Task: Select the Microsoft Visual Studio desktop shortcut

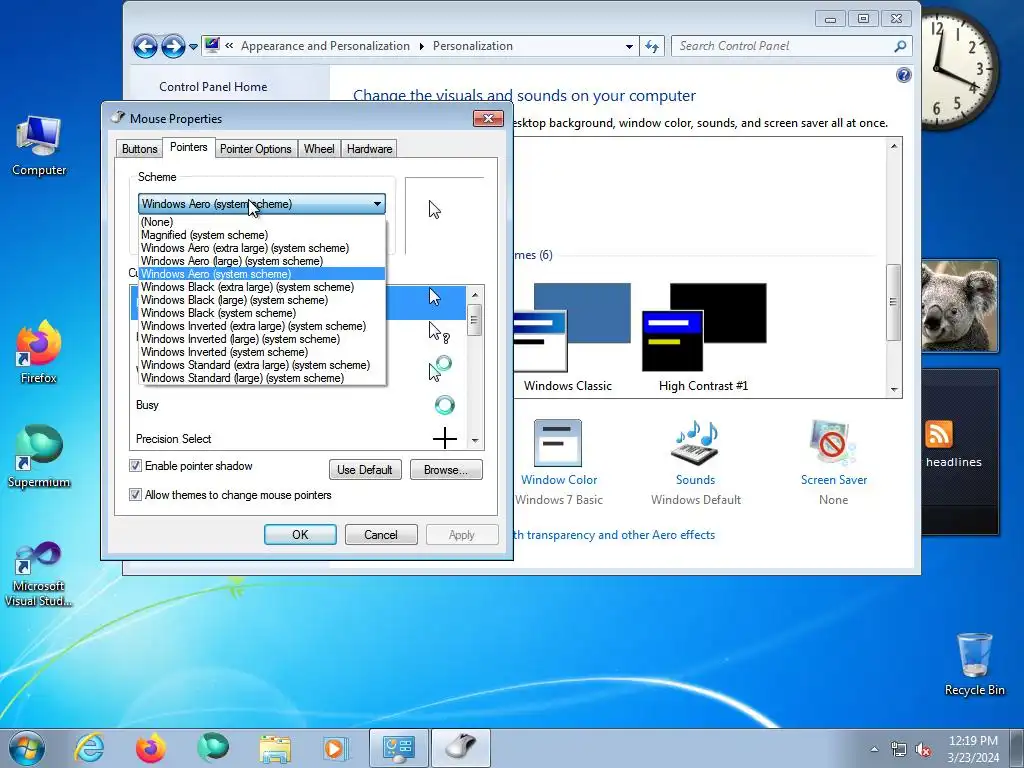Action: tap(39, 573)
